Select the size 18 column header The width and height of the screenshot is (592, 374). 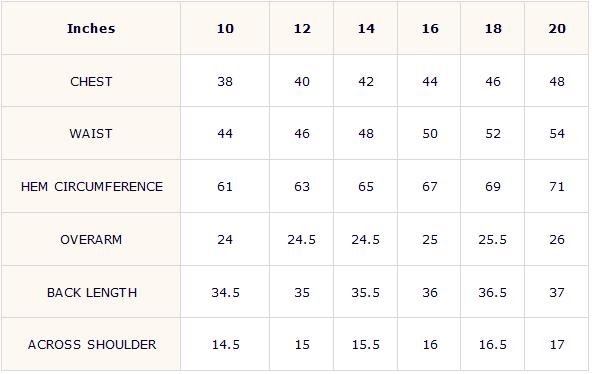point(493,29)
